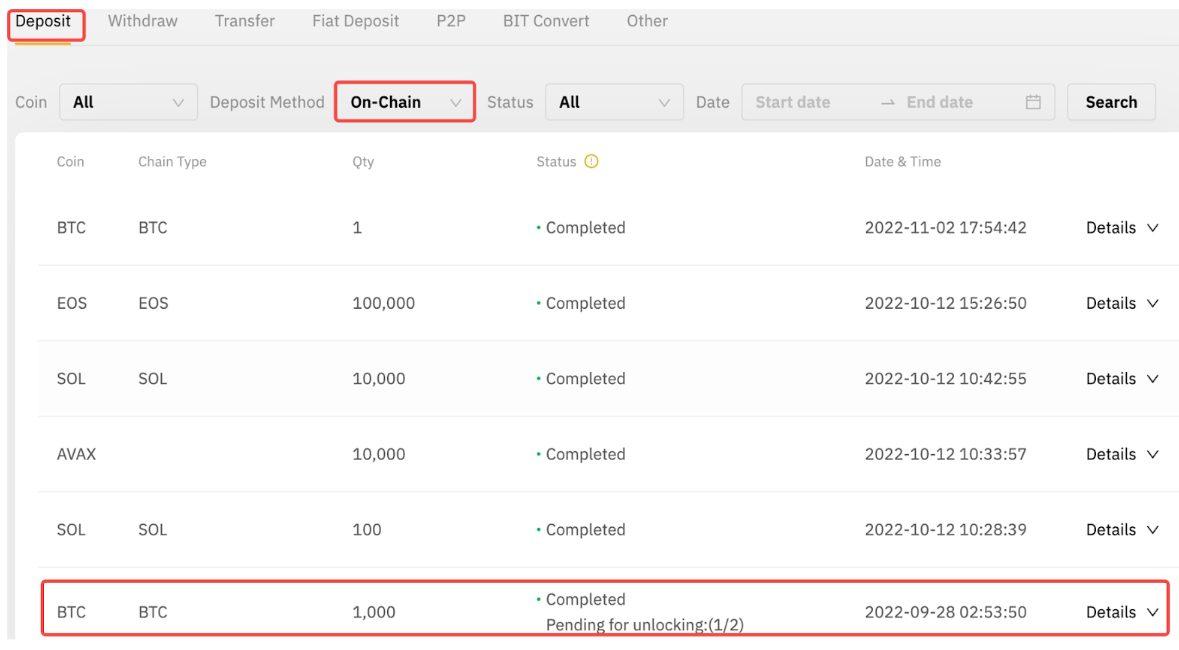1179x650 pixels.
Task: Switch to the Withdraw tab
Action: [x=142, y=21]
